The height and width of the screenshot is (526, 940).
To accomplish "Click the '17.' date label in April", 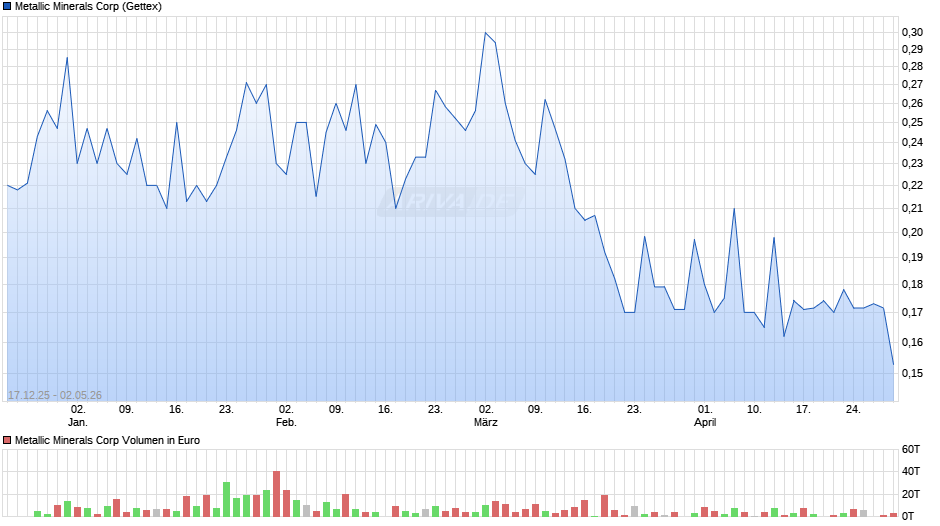I will pos(803,409).
